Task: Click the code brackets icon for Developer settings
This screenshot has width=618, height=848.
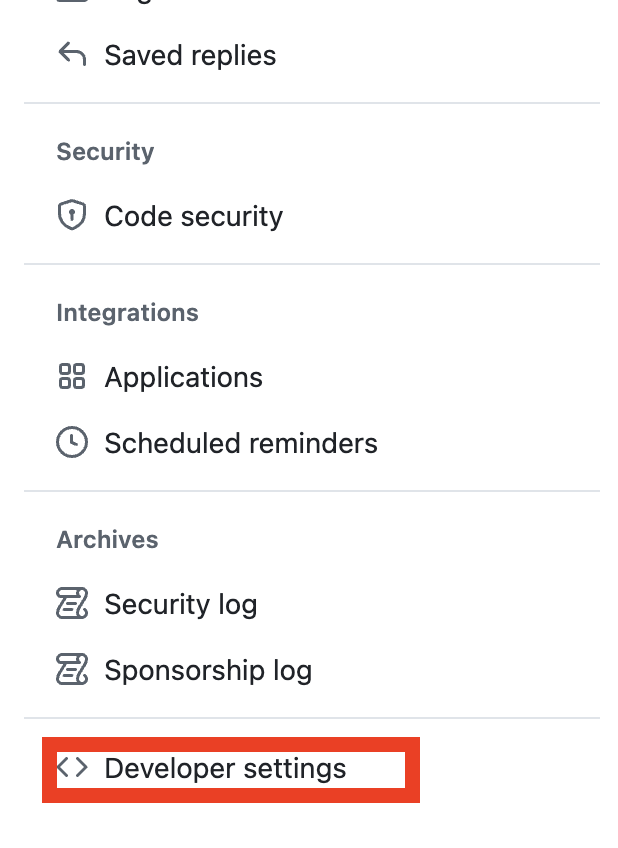Action: click(72, 768)
